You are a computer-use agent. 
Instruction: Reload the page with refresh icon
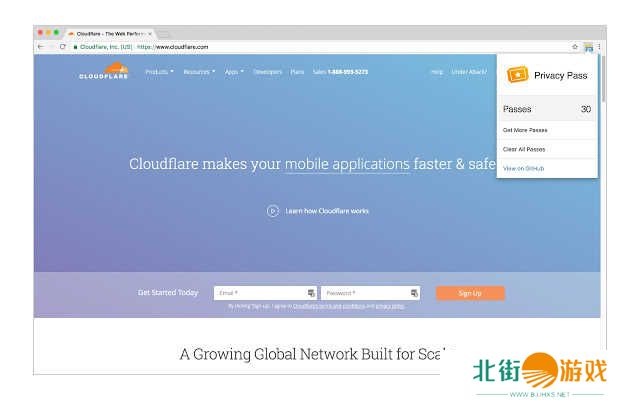pos(63,47)
